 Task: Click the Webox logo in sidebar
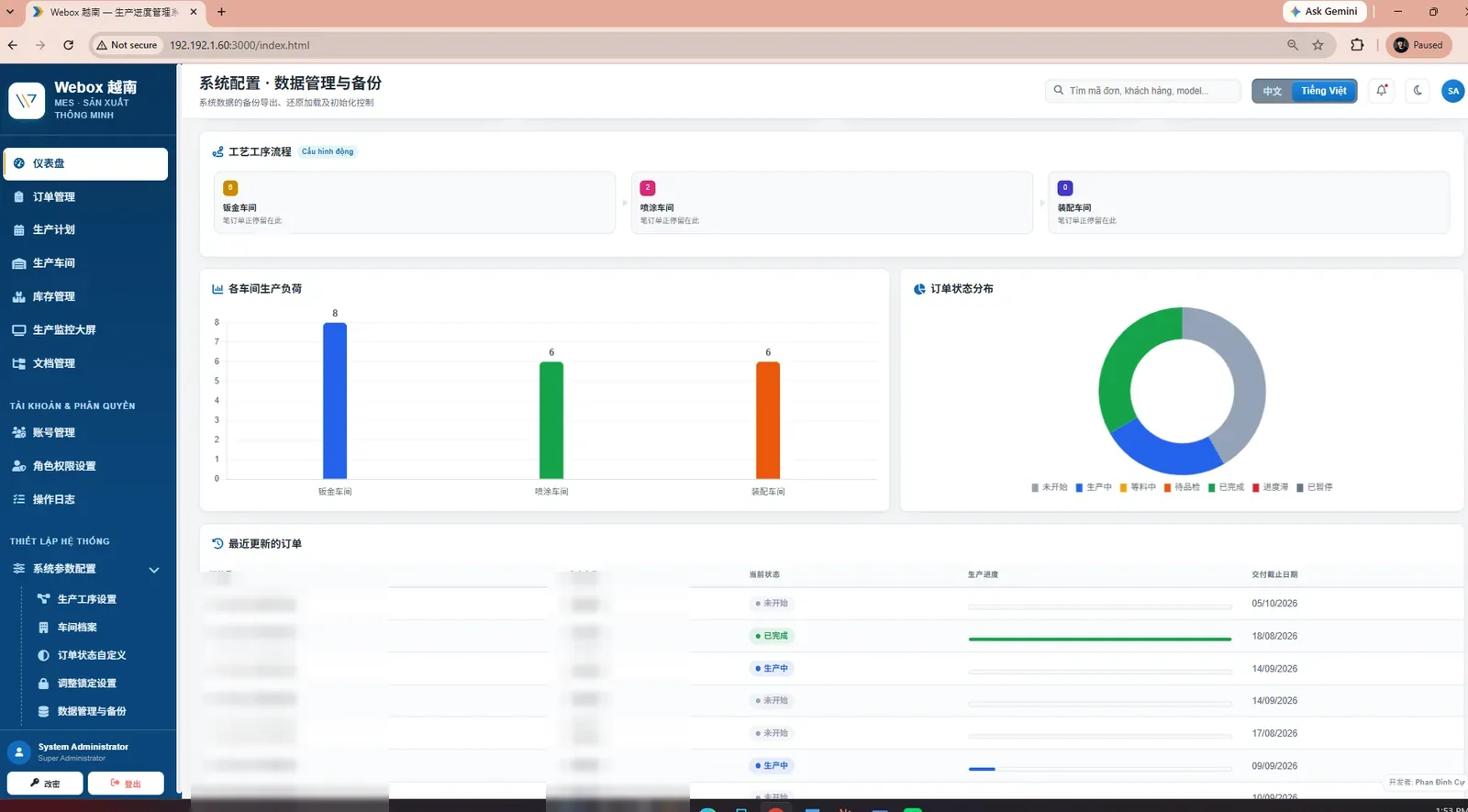coord(27,101)
